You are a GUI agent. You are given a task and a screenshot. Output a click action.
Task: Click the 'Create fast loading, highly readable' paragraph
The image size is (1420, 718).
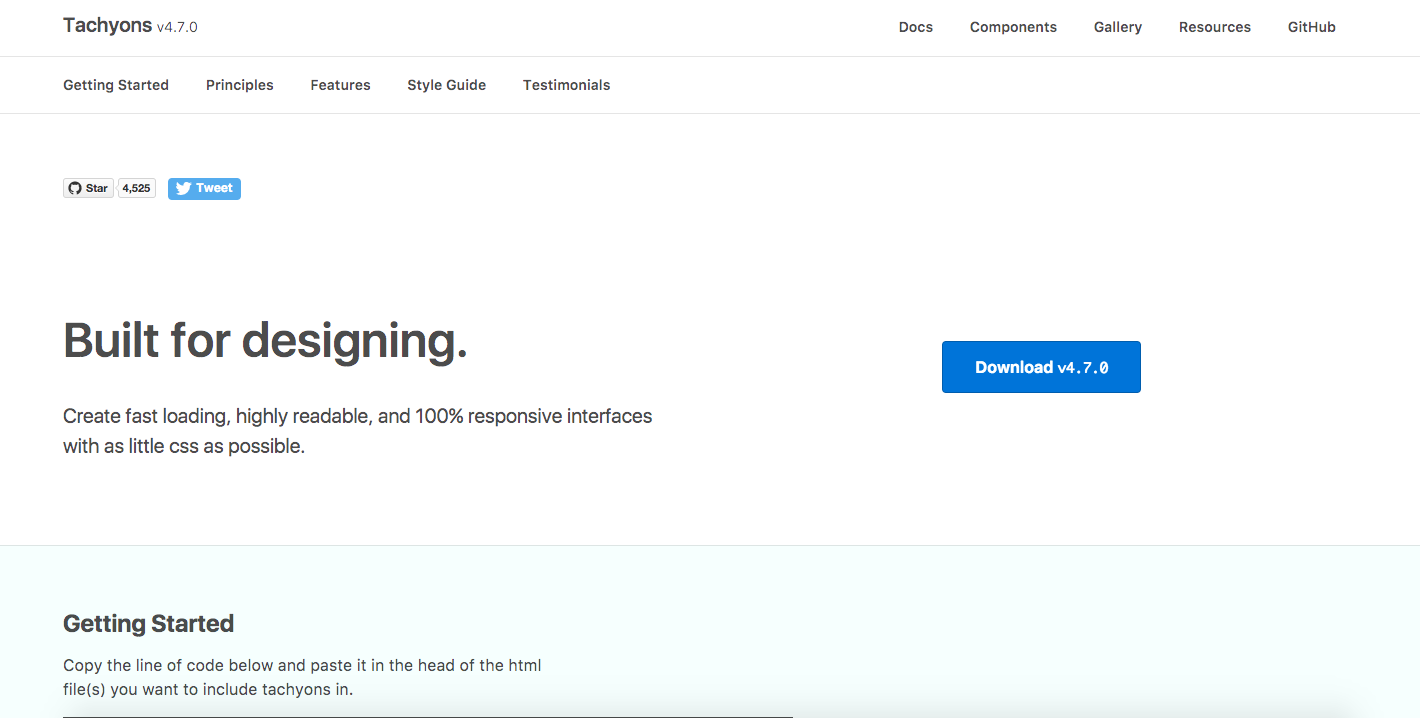(x=358, y=431)
